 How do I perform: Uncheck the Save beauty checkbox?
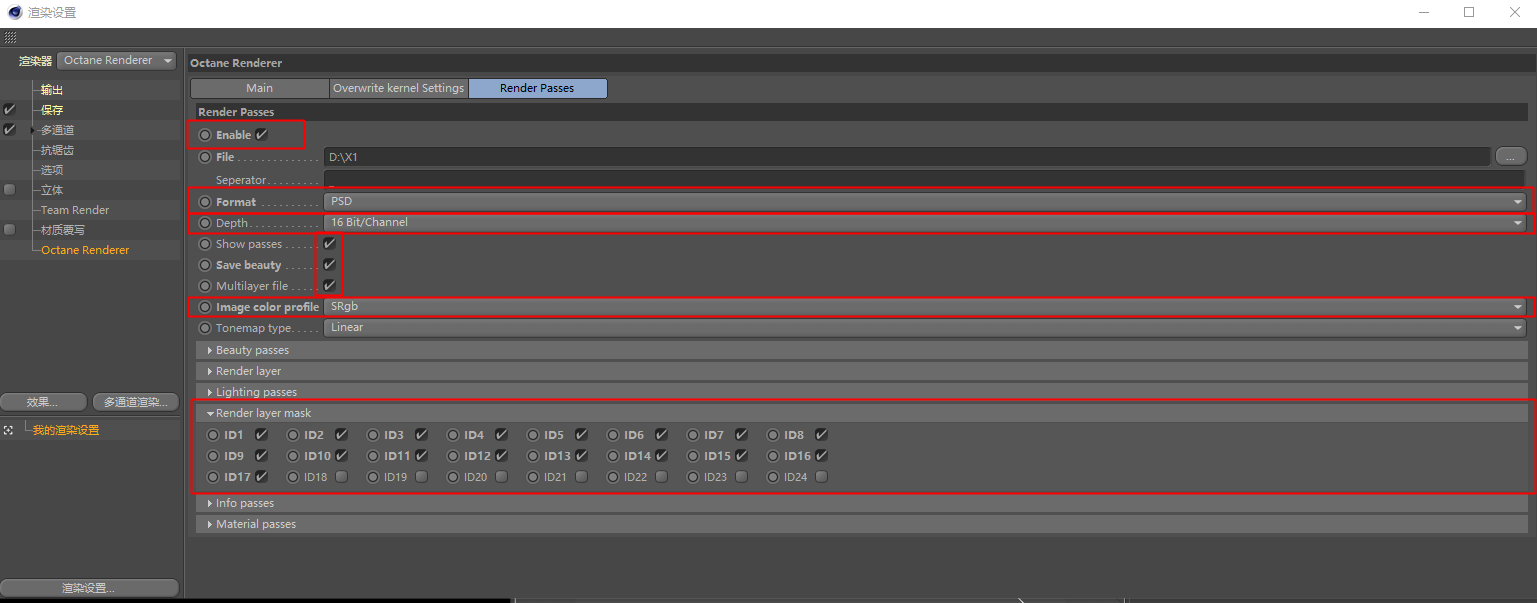pyautogui.click(x=329, y=264)
